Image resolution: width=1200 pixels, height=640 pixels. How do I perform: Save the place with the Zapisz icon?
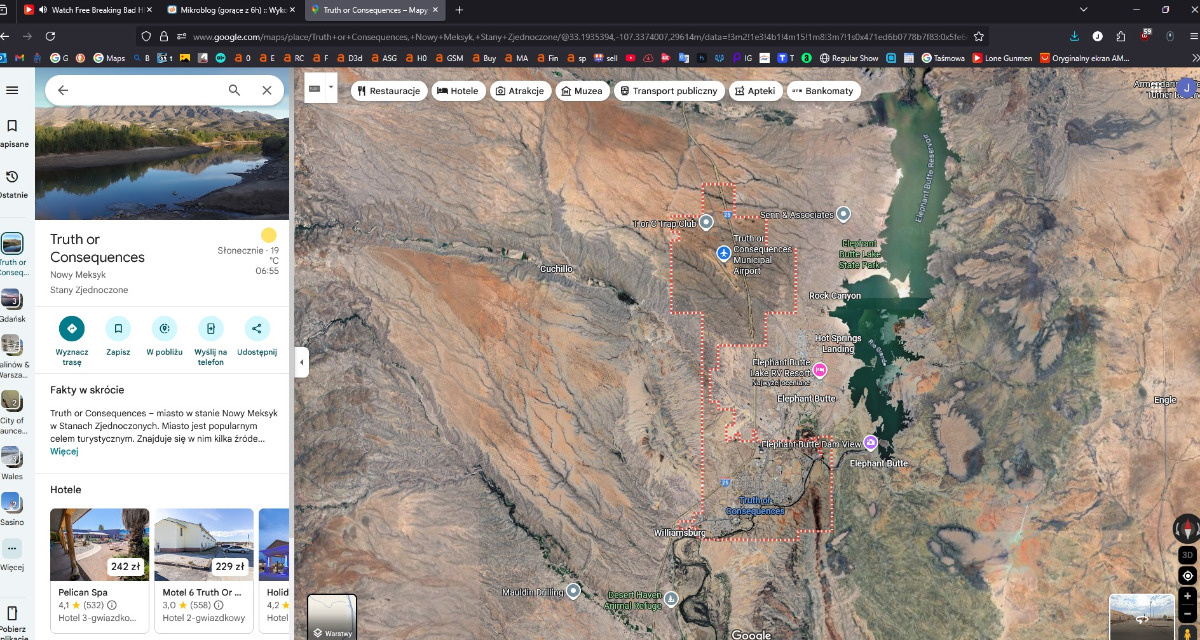tap(118, 328)
